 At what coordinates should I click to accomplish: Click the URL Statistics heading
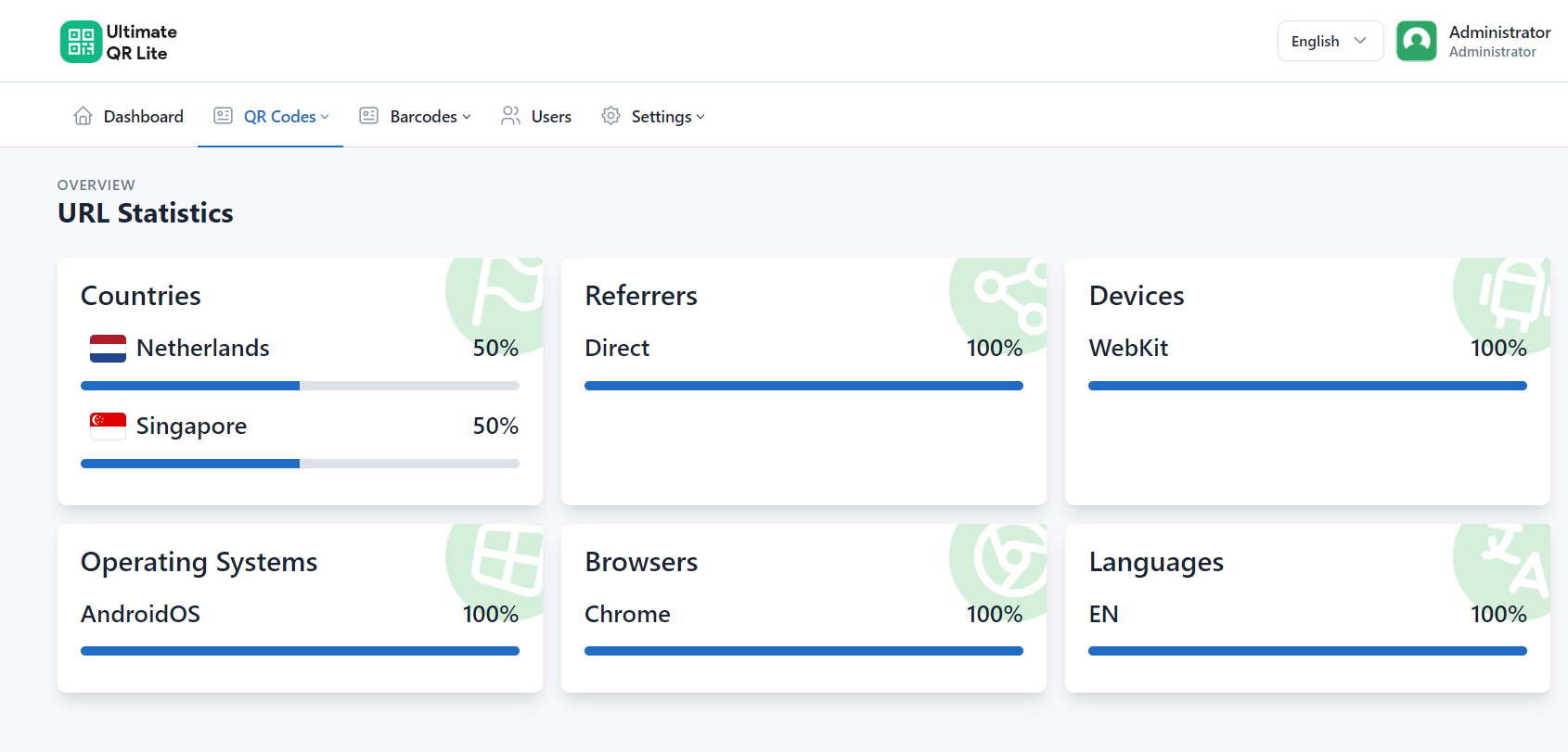coord(146,213)
